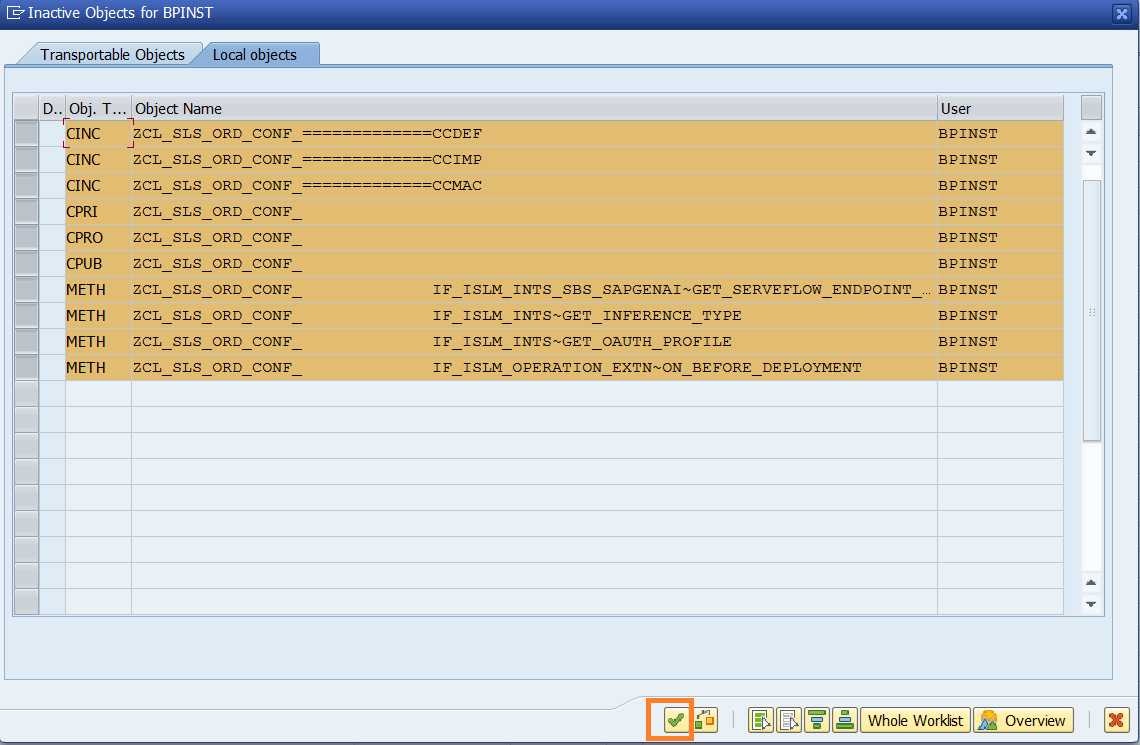
Task: Toggle row selector for GET_OAUTH_PROFILE method row
Action: point(26,342)
